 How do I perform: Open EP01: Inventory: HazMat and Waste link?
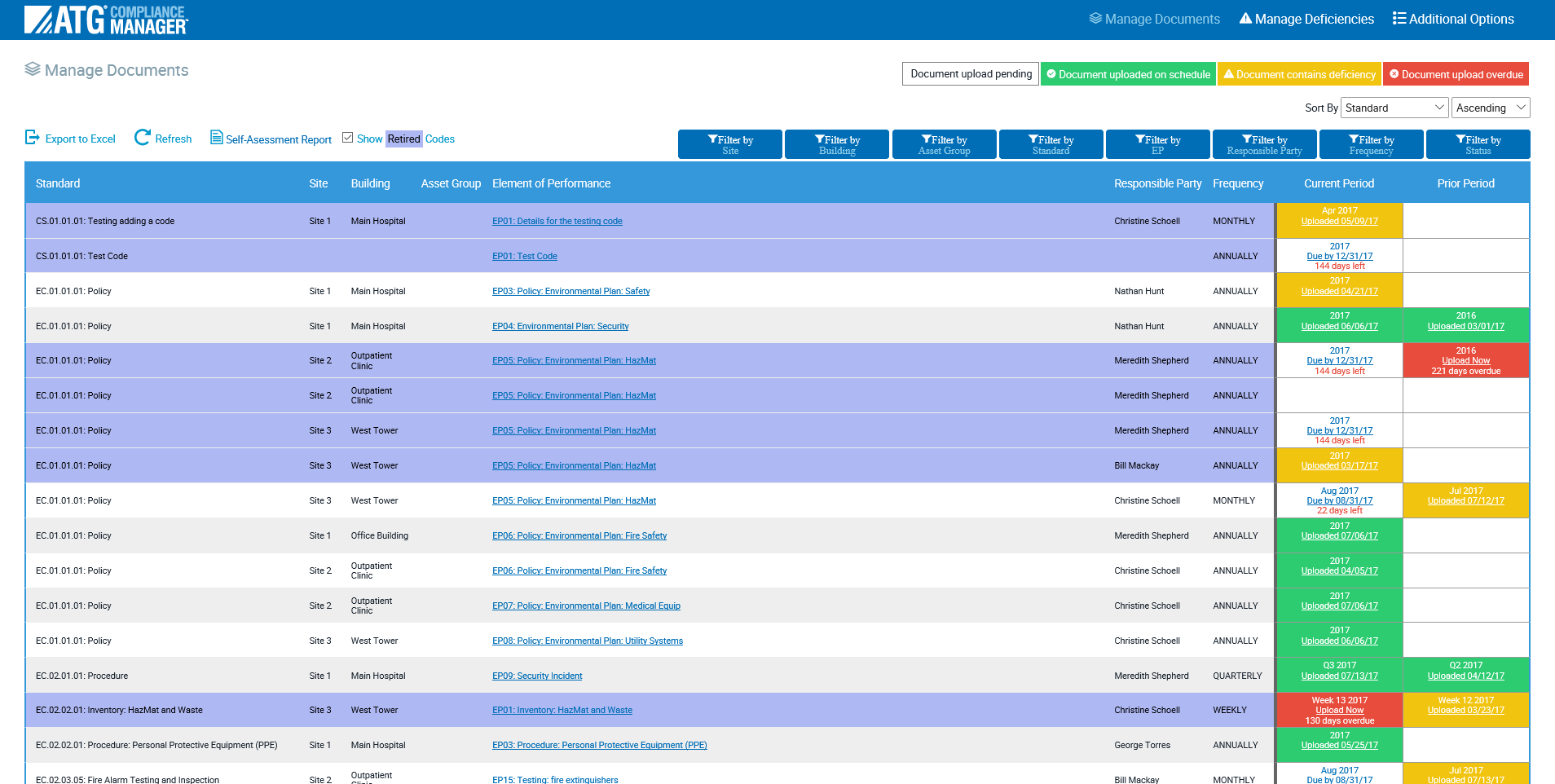click(562, 710)
